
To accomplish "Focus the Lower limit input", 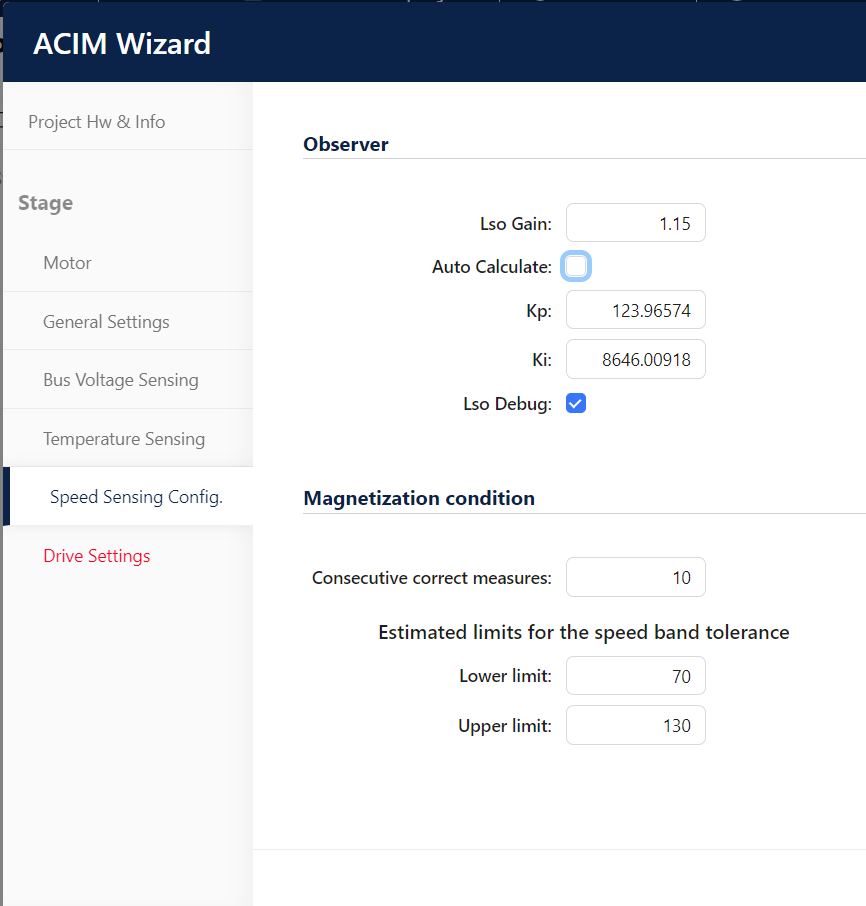I will (635, 676).
